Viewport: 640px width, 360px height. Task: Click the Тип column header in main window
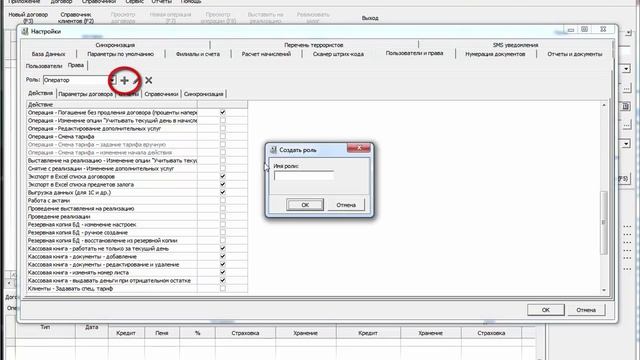click(45, 327)
